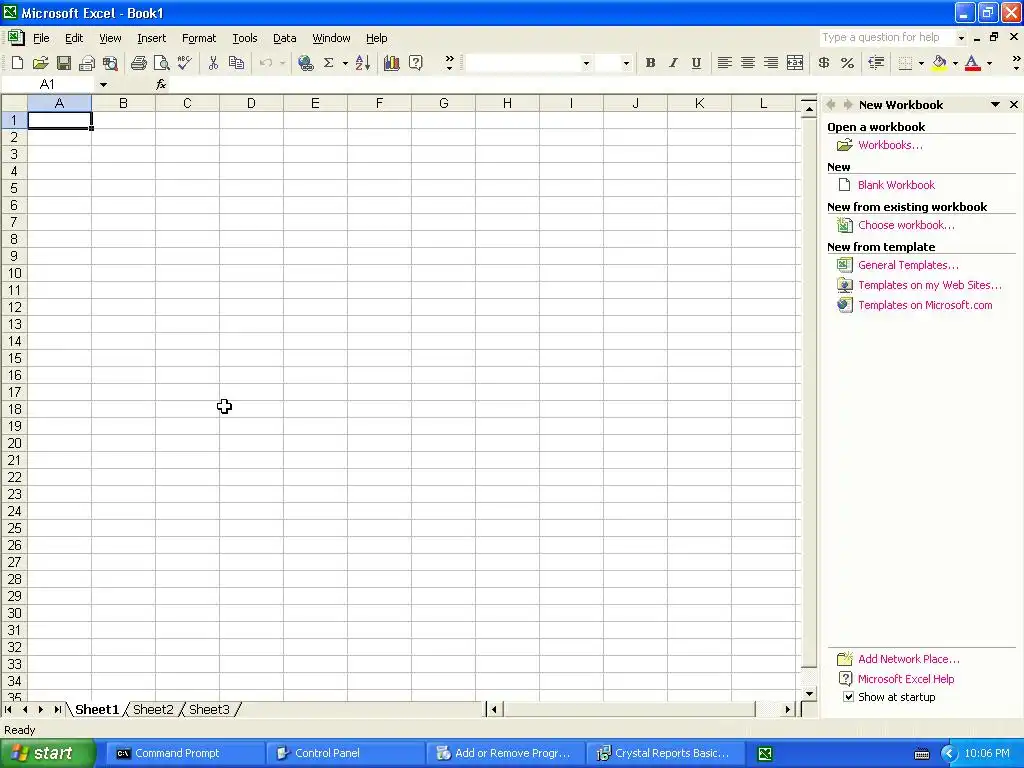
Task: Create a new blank workbook with toolbar icon
Action: 18,63
